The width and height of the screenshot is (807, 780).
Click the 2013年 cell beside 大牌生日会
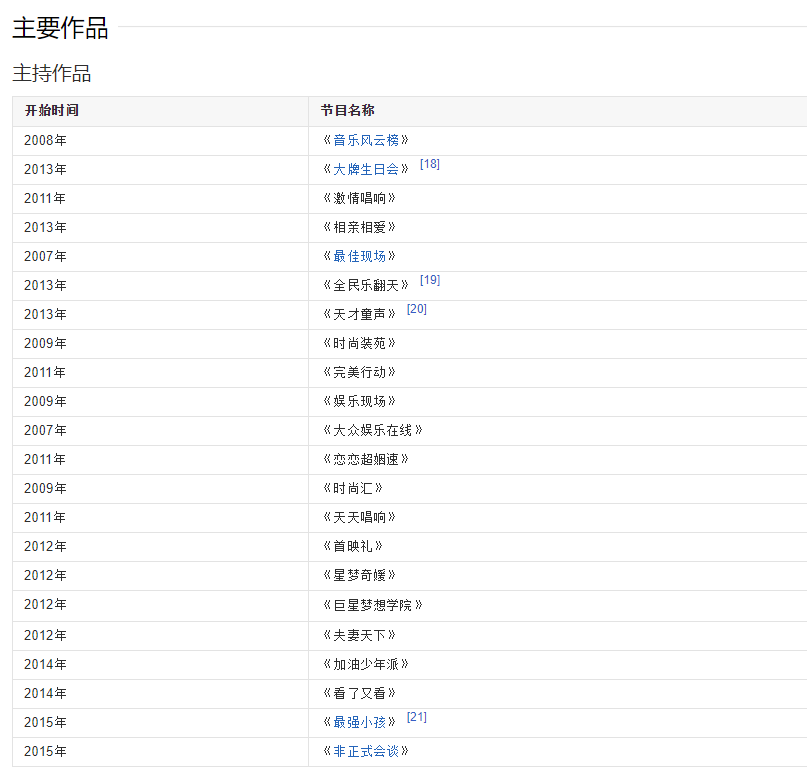click(x=160, y=169)
